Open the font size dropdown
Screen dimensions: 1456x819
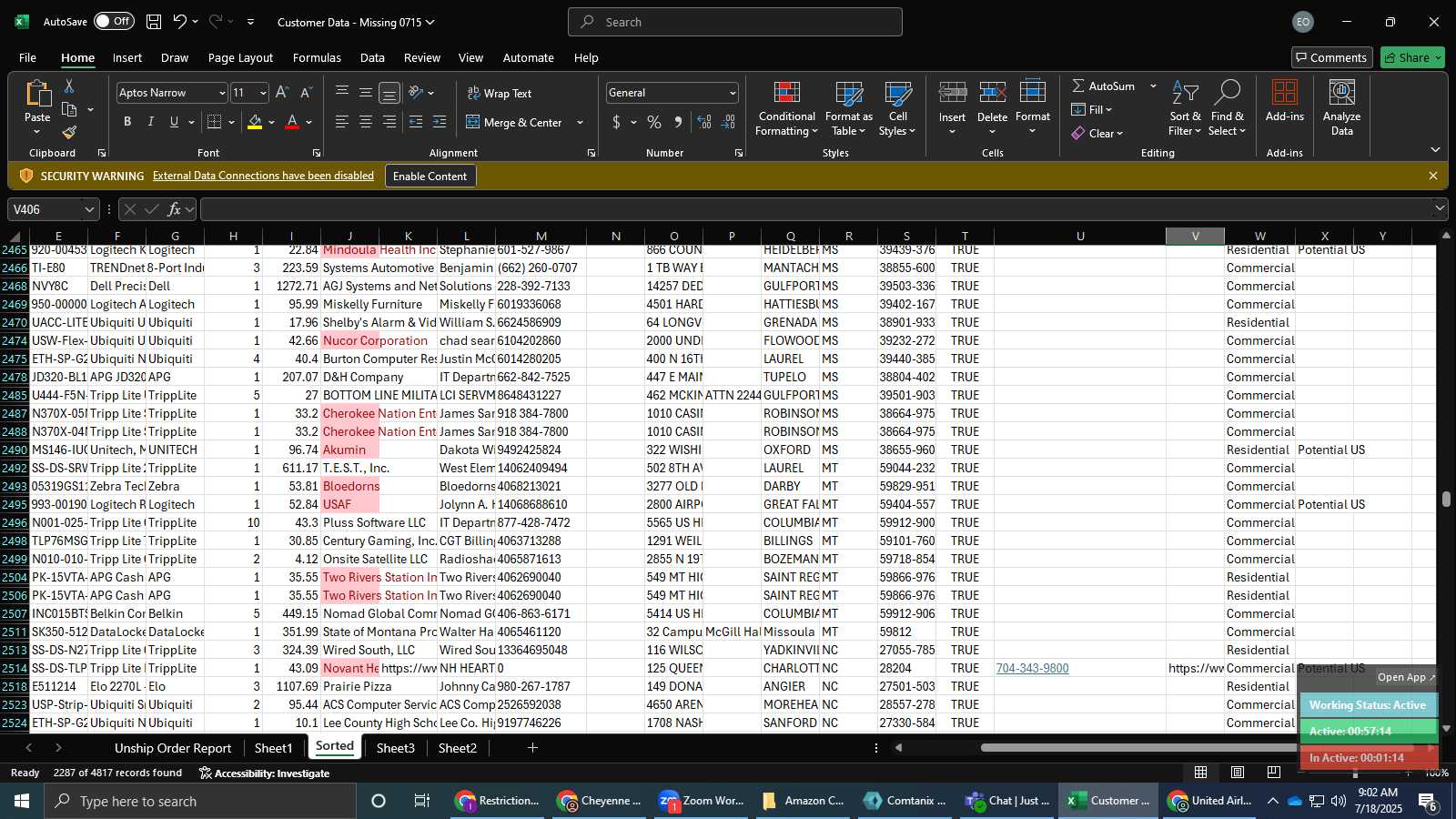(263, 93)
